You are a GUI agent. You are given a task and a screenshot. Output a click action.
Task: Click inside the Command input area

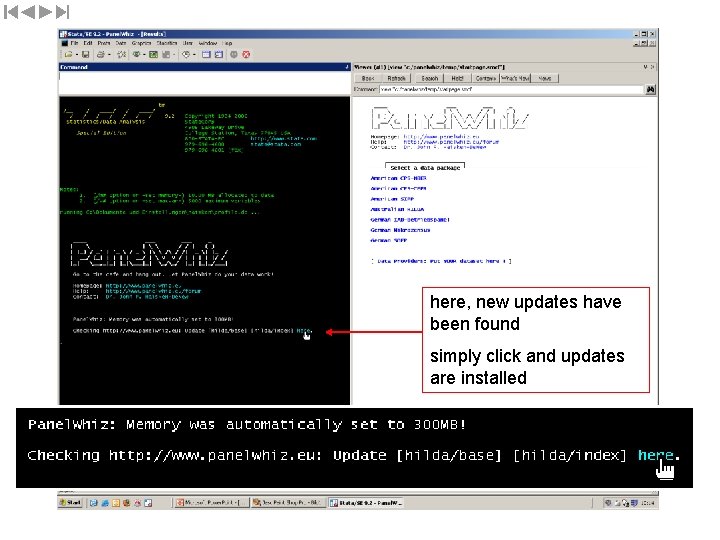(204, 83)
